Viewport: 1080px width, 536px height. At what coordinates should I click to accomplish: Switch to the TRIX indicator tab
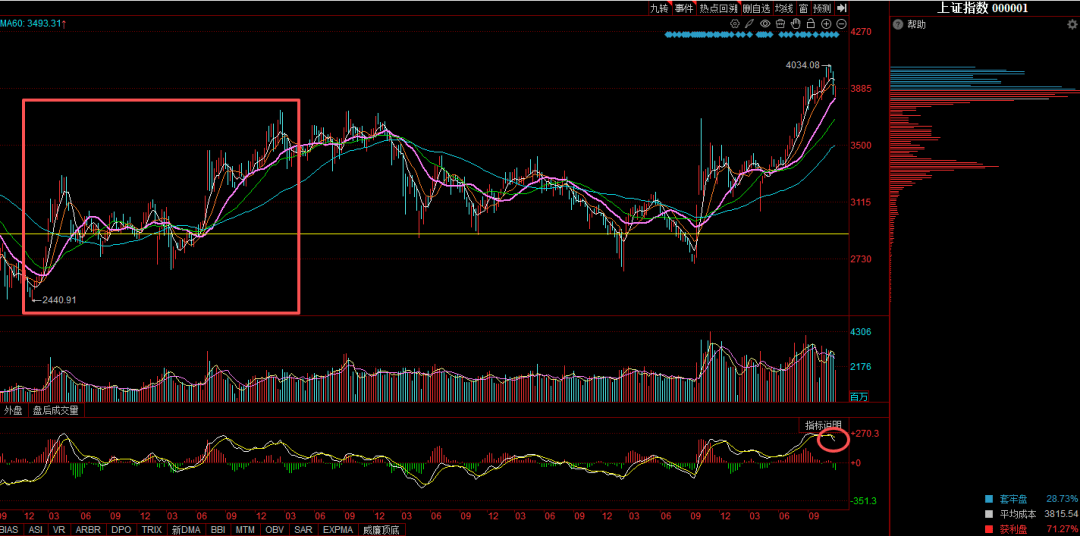pos(151,529)
